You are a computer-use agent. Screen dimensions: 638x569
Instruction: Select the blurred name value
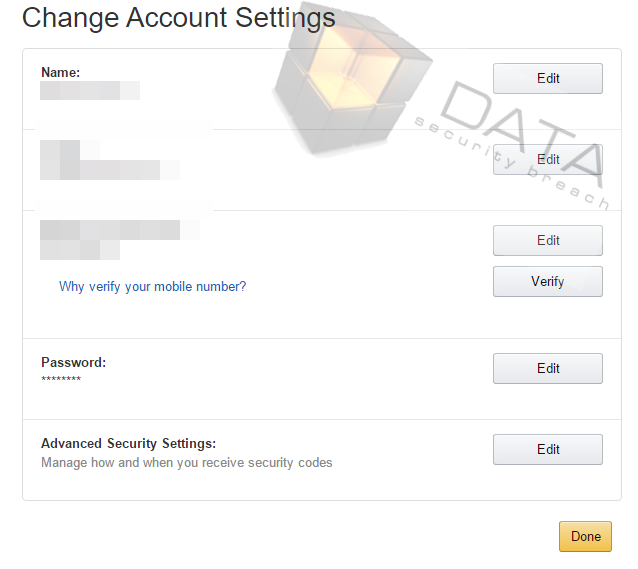90,90
